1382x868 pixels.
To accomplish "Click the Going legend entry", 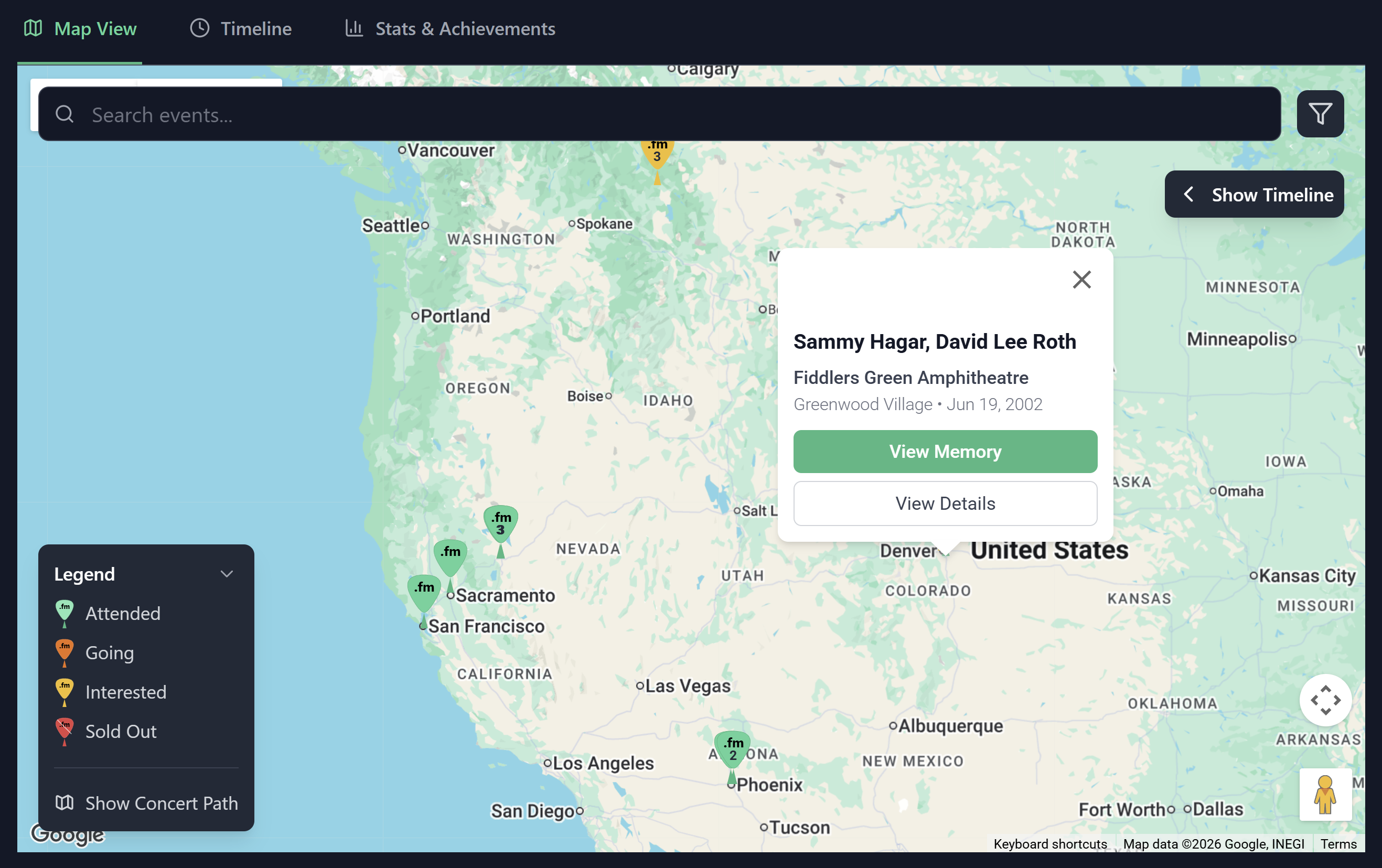I will pos(95,653).
